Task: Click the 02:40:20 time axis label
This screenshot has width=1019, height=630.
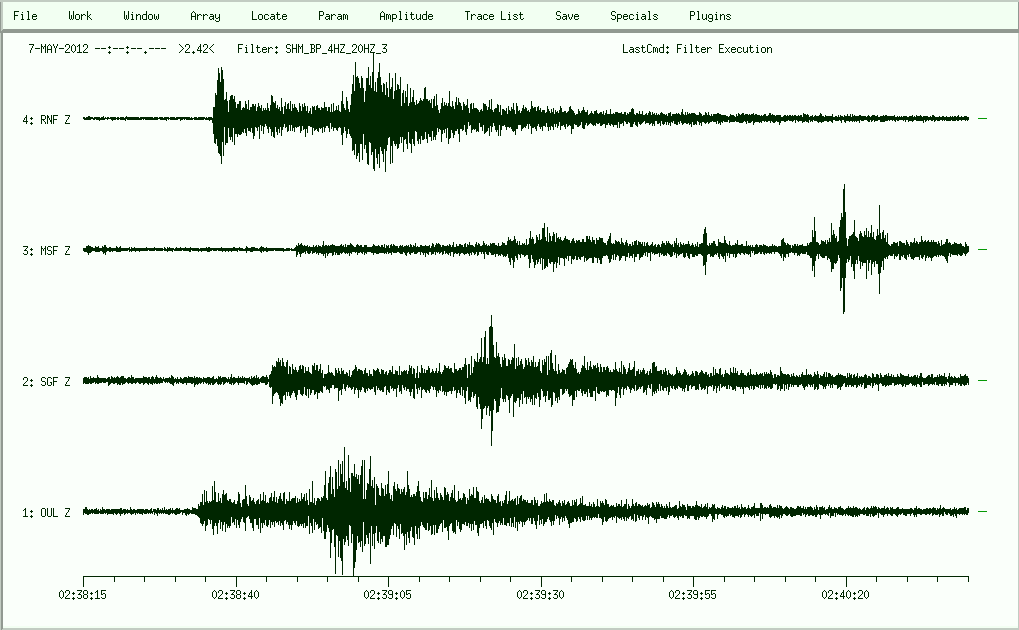Action: point(846,594)
